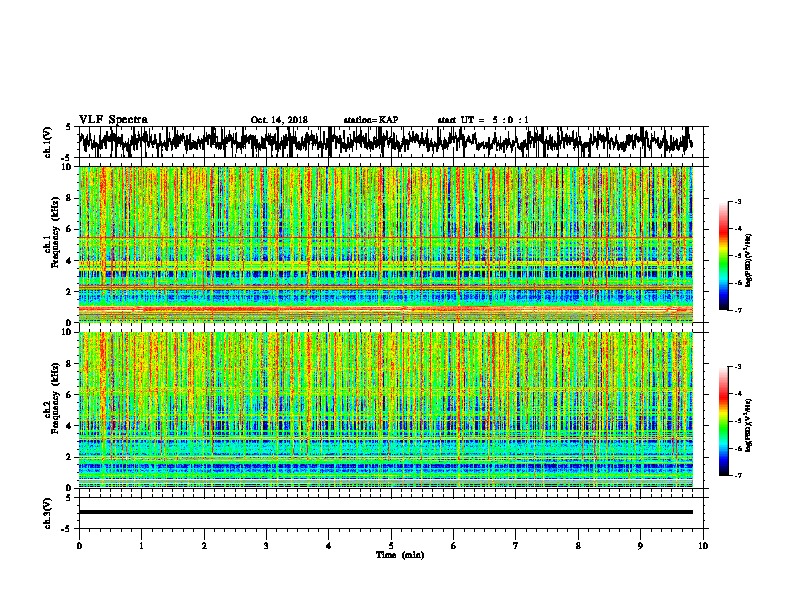Click the ch.1(V) waveform axis label
This screenshot has height=612, width=792.
[48, 142]
